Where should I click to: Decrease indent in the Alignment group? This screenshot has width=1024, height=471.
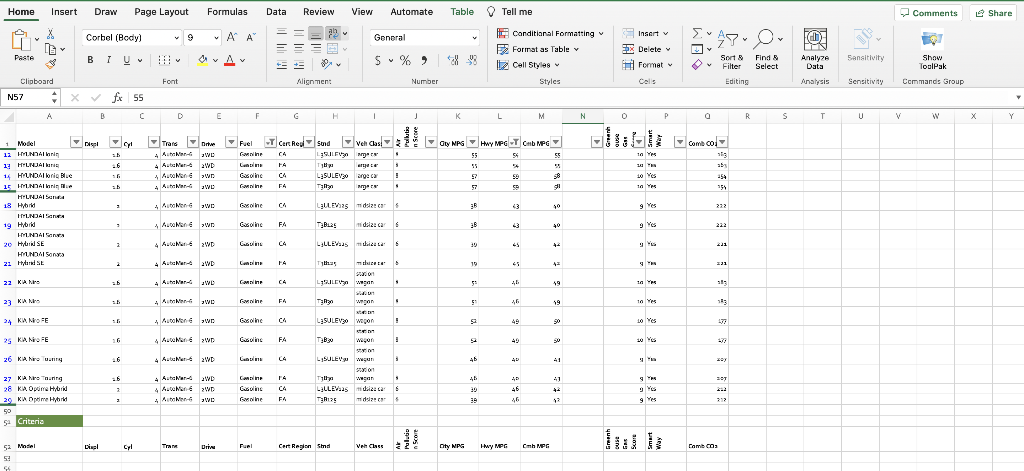281,64
